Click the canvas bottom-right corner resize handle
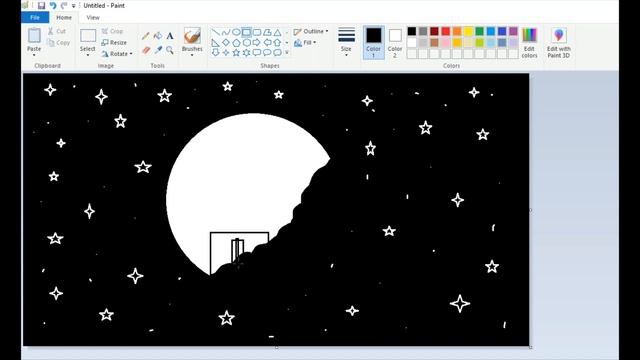The image size is (640, 360). coord(530,347)
